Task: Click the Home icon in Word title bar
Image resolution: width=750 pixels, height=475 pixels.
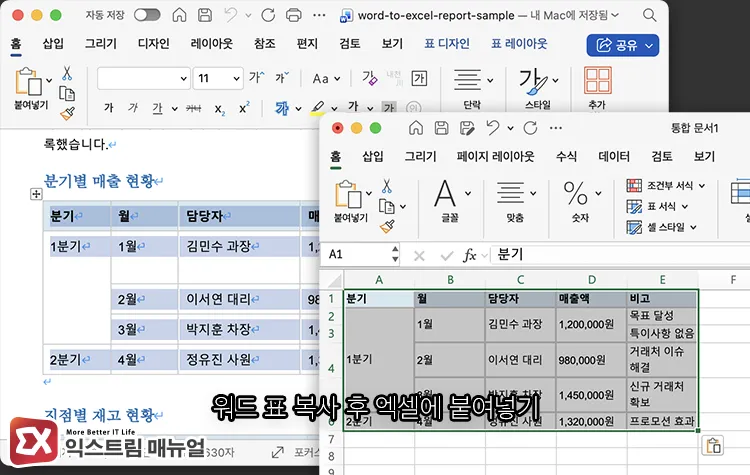Action: [x=179, y=15]
